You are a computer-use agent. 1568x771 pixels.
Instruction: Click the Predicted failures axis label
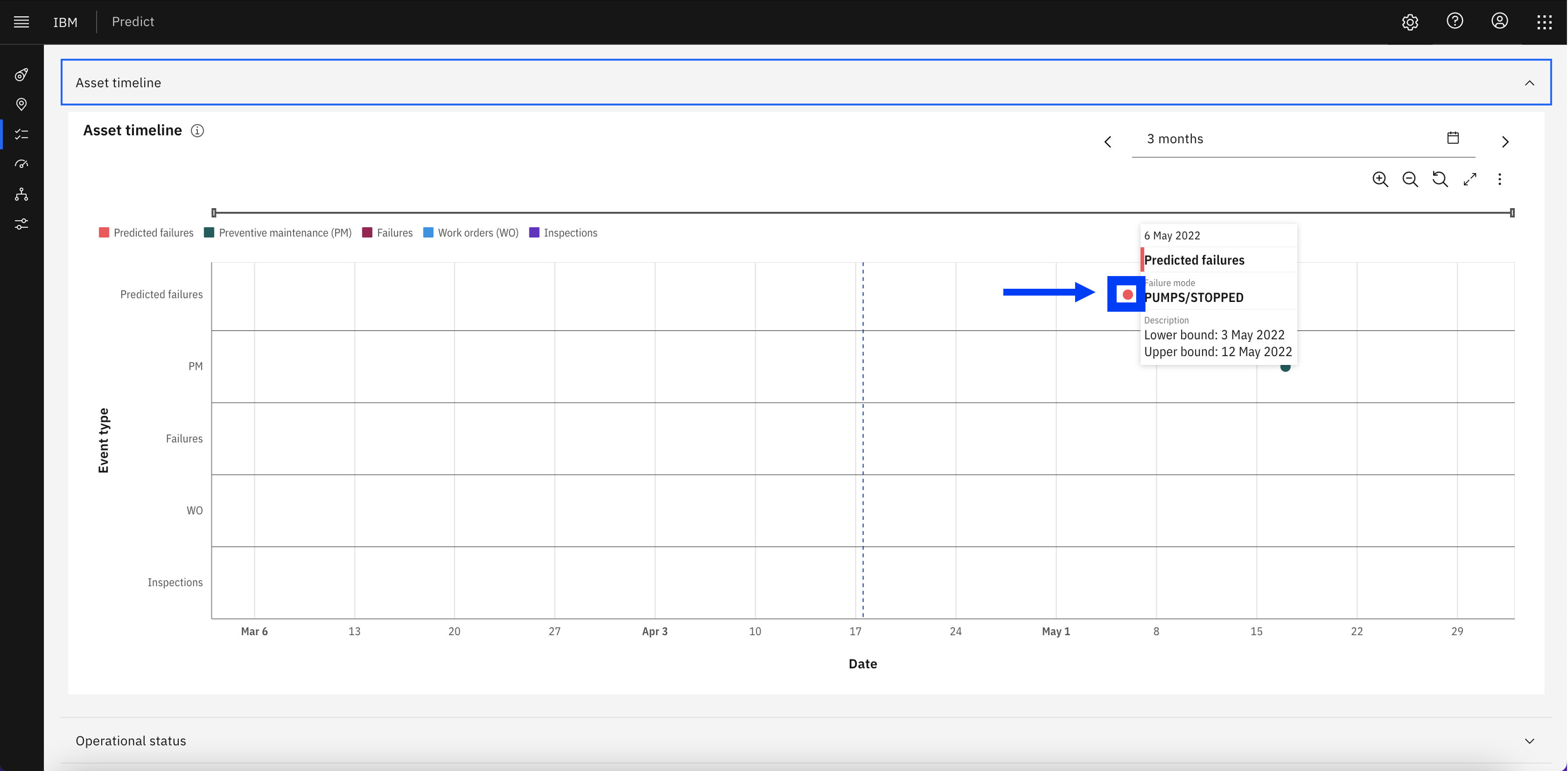point(161,295)
